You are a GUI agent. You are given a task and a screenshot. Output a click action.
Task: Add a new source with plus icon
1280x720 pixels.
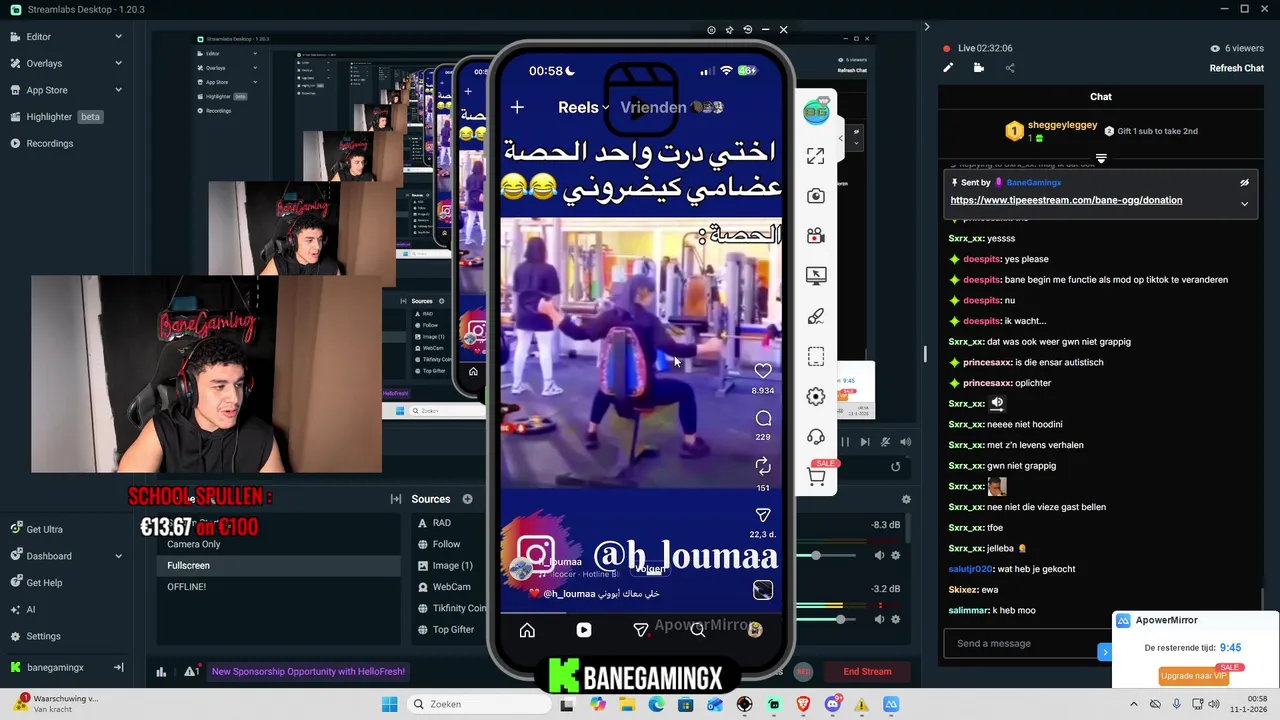467,499
